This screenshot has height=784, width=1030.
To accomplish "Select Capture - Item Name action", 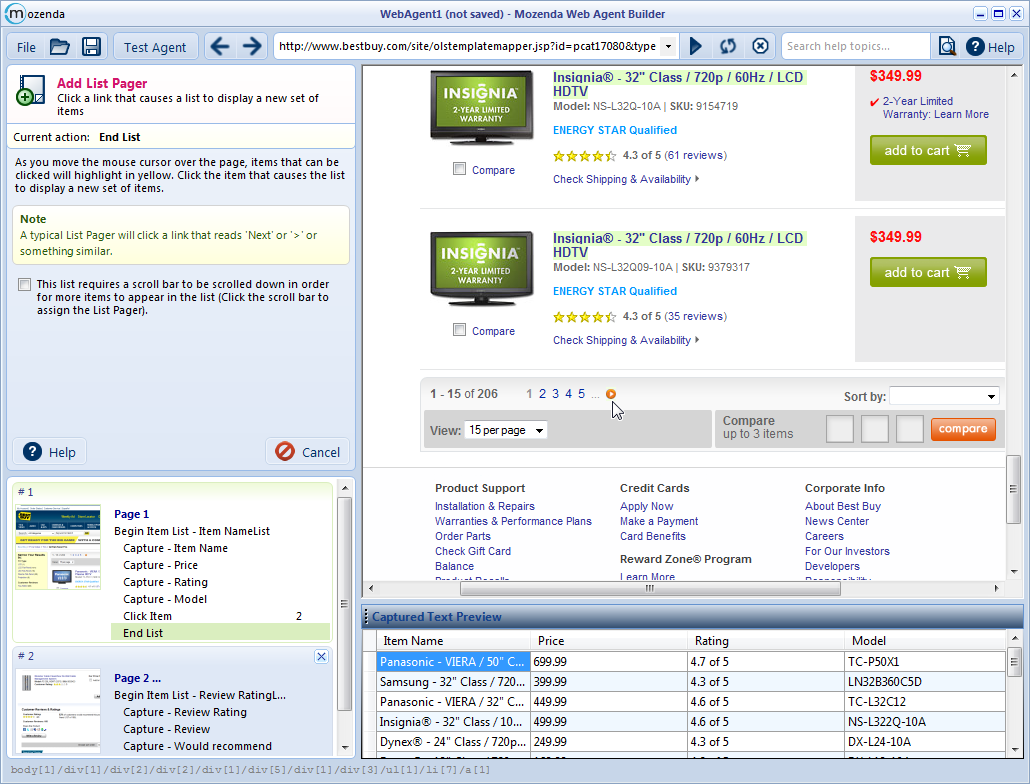I will (x=175, y=548).
